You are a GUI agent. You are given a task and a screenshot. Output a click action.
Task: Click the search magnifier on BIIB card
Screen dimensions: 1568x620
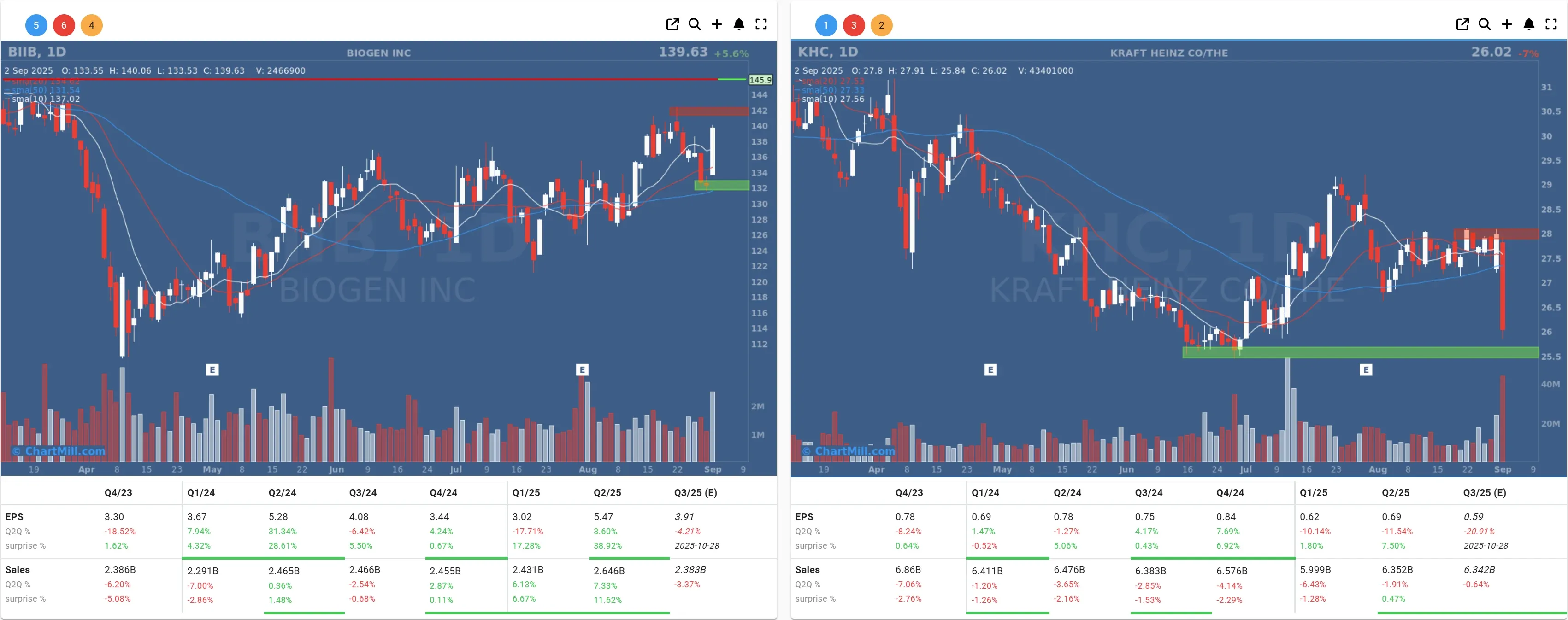pyautogui.click(x=695, y=24)
